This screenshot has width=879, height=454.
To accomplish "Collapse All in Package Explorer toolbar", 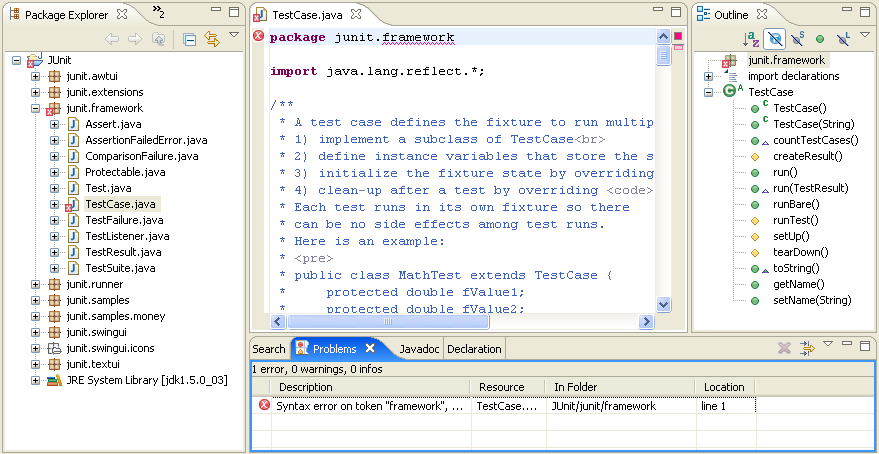I will (x=190, y=39).
